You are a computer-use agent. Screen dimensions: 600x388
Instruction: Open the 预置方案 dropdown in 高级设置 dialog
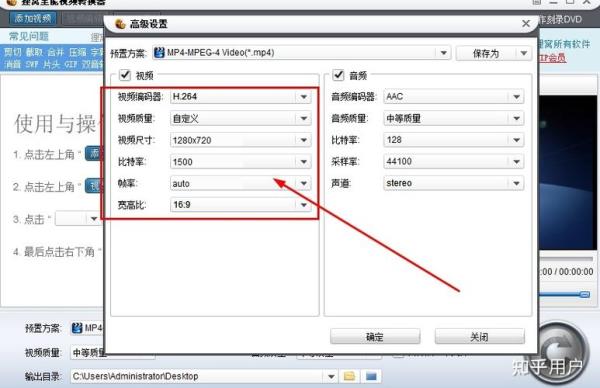[302, 52]
